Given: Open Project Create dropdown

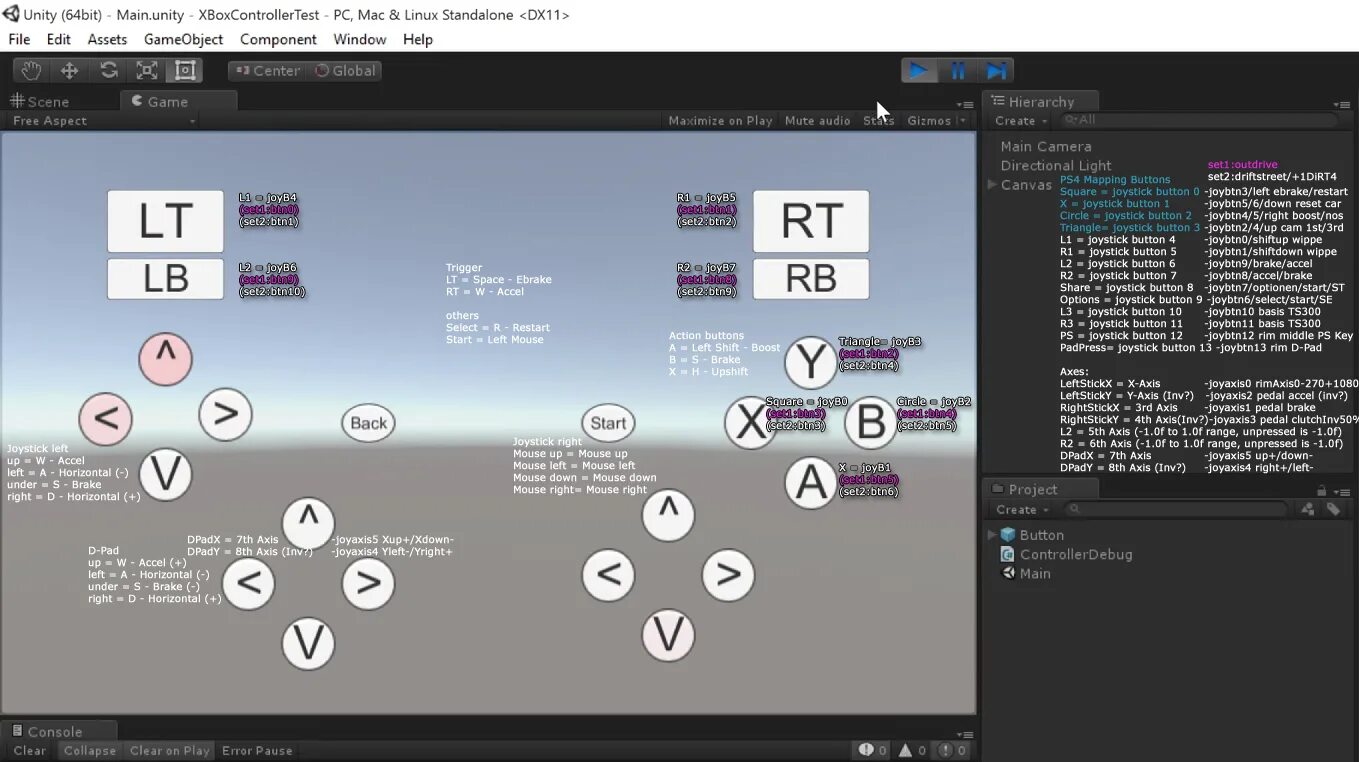Looking at the screenshot, I should 1022,510.
